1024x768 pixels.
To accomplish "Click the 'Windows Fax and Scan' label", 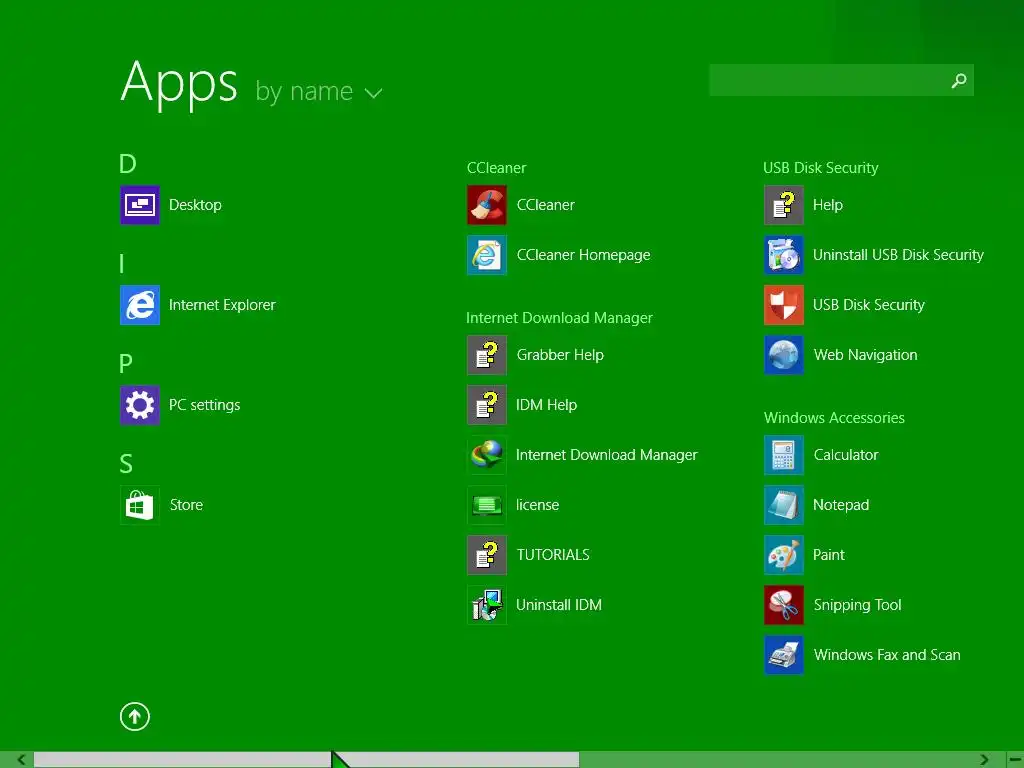I will click(887, 655).
